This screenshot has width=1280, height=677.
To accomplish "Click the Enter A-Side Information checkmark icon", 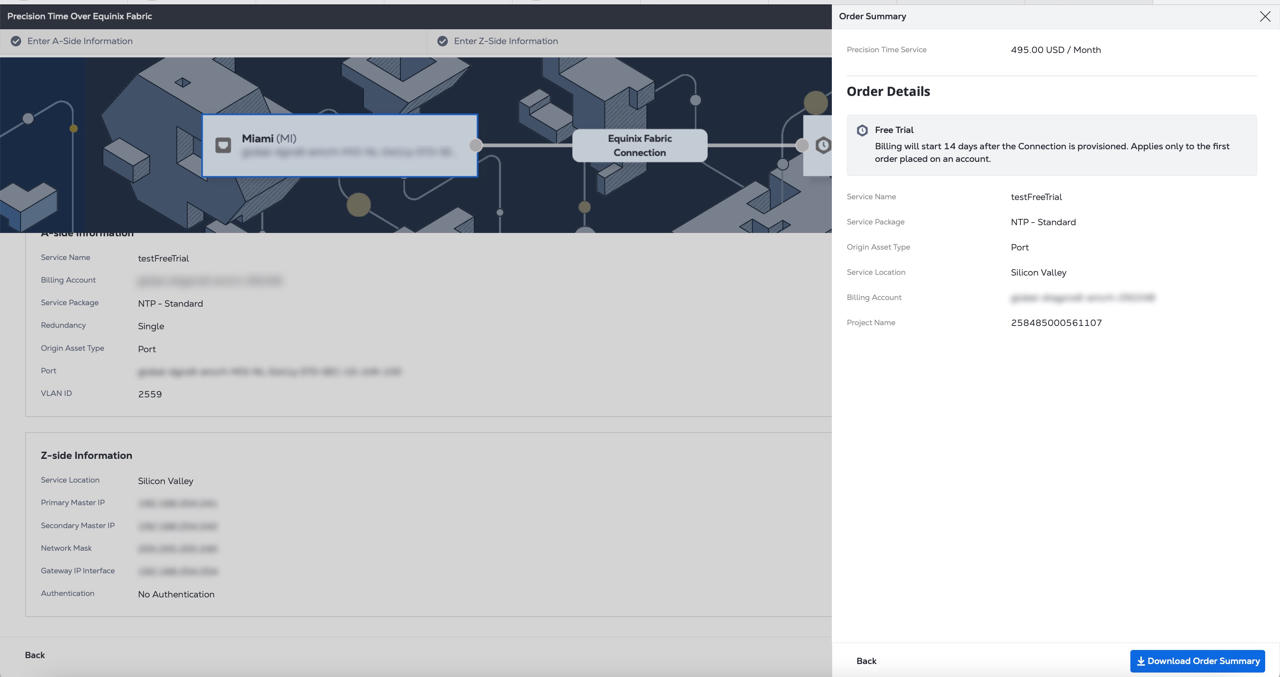I will [x=16, y=41].
